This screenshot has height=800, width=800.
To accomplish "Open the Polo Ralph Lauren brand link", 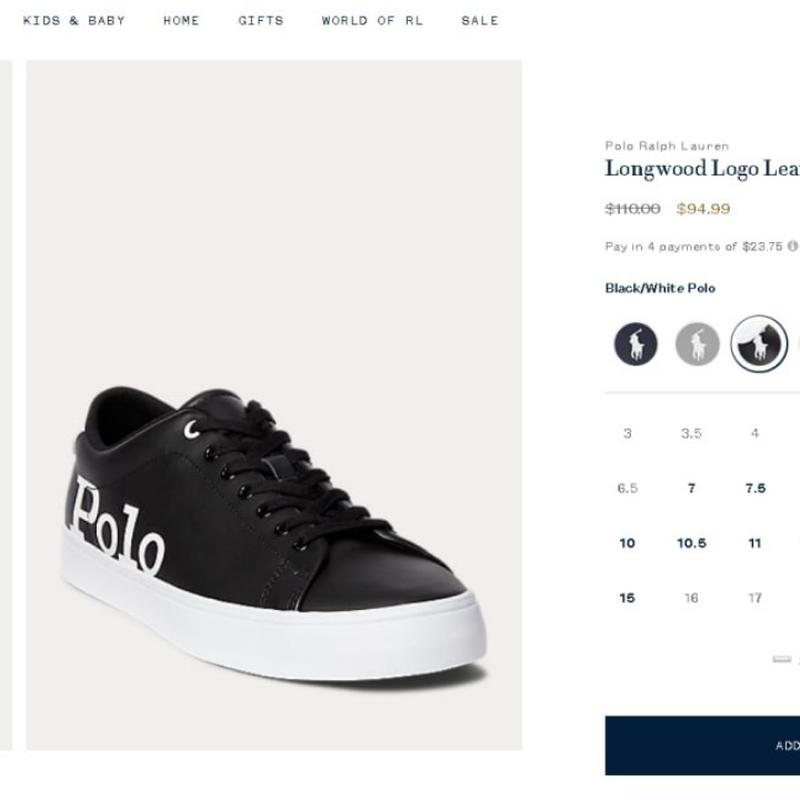I will [667, 146].
